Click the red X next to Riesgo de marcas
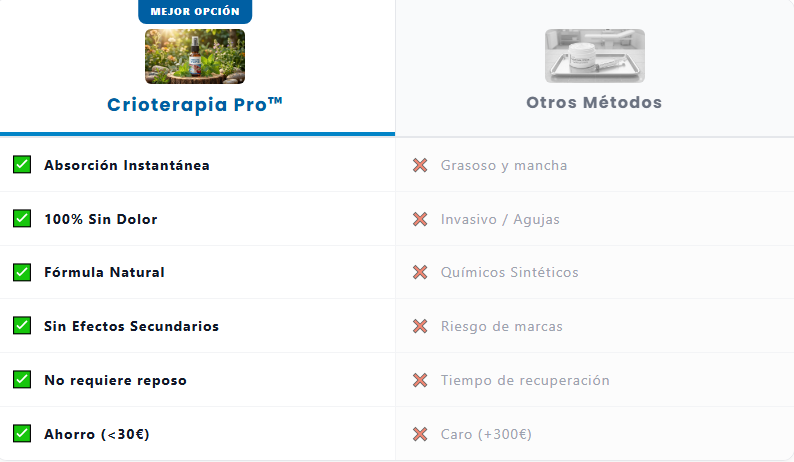This screenshot has width=794, height=462. pyautogui.click(x=420, y=326)
